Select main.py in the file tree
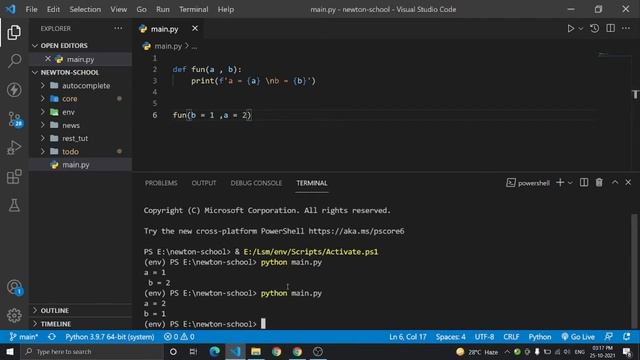The height and width of the screenshot is (360, 640). point(80,165)
